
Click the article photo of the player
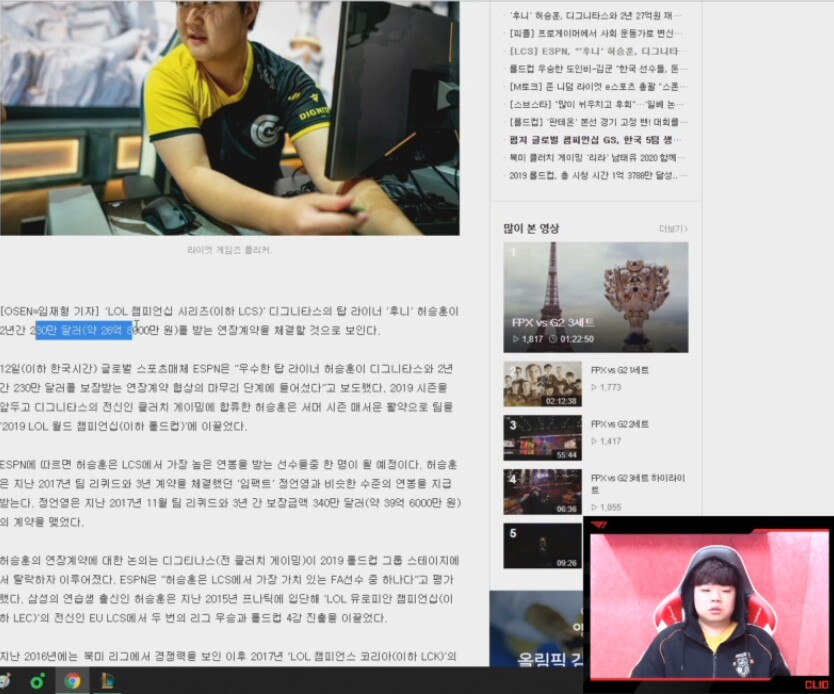230,110
